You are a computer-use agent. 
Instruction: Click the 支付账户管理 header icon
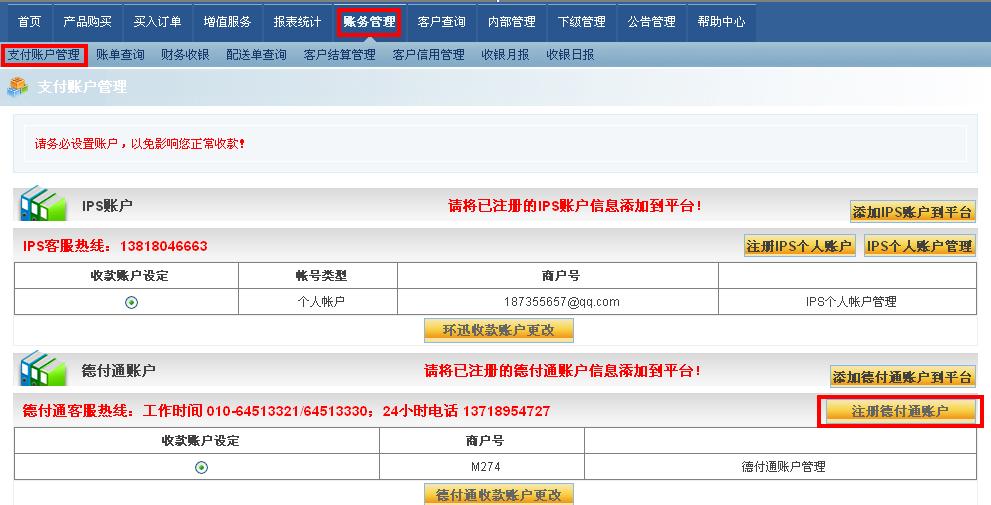18,87
